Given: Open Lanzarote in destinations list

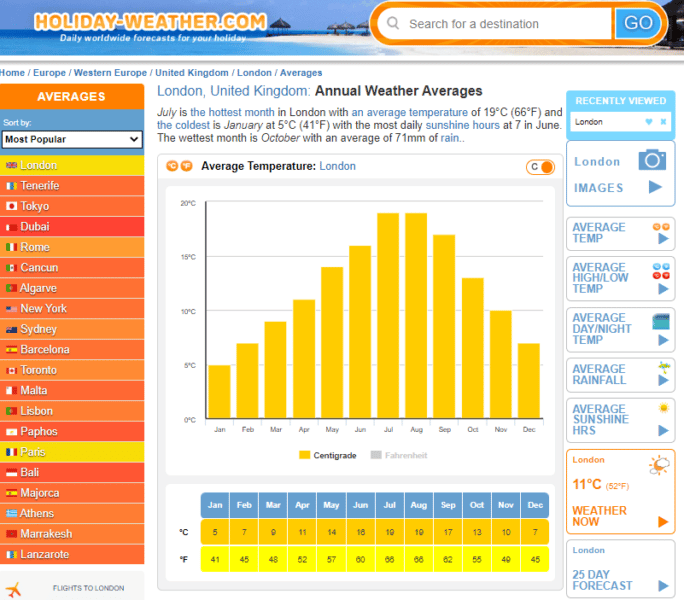Looking at the screenshot, I should (x=72, y=555).
